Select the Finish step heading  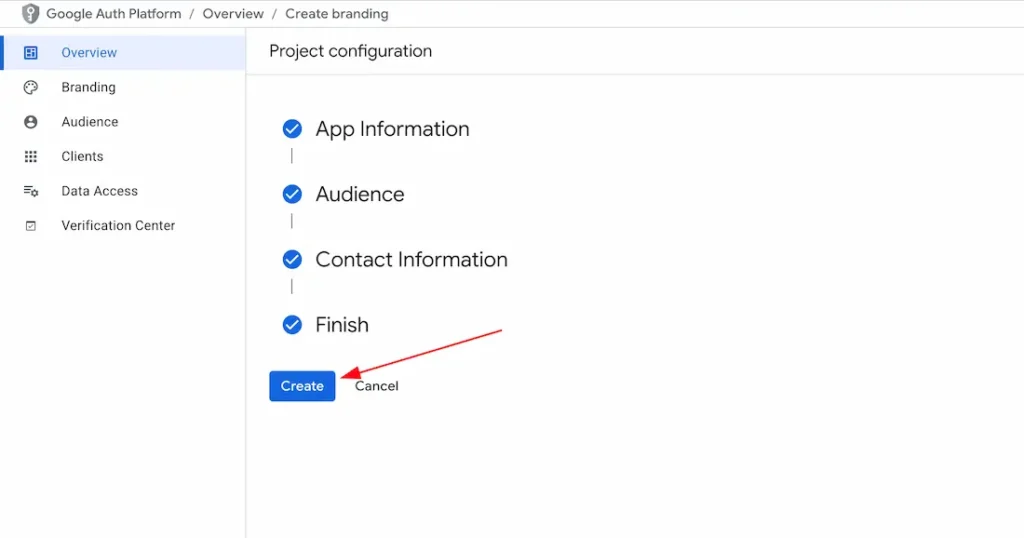[342, 325]
